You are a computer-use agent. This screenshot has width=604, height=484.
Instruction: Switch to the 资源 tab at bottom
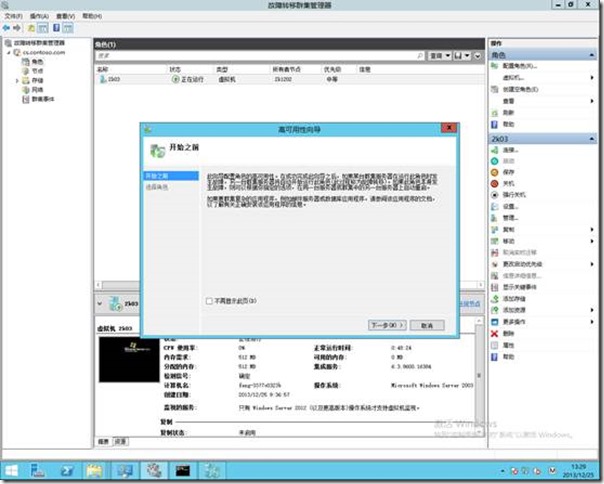click(x=120, y=442)
